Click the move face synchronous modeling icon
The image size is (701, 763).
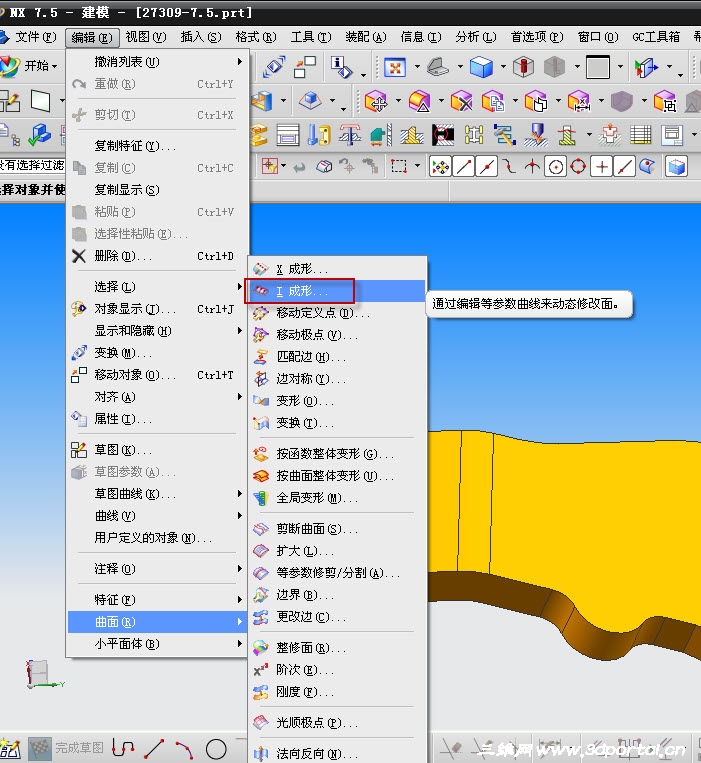pyautogui.click(x=376, y=101)
